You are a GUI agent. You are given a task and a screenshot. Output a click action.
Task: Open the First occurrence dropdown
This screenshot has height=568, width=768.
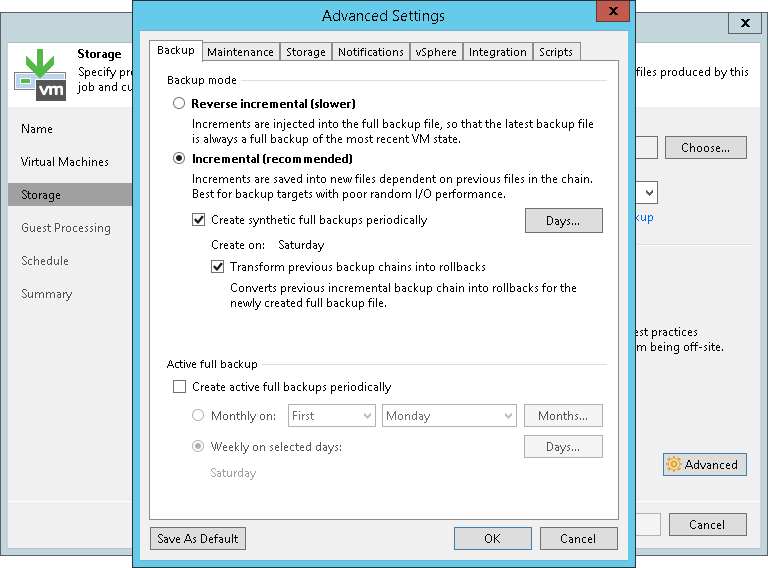[332, 416]
